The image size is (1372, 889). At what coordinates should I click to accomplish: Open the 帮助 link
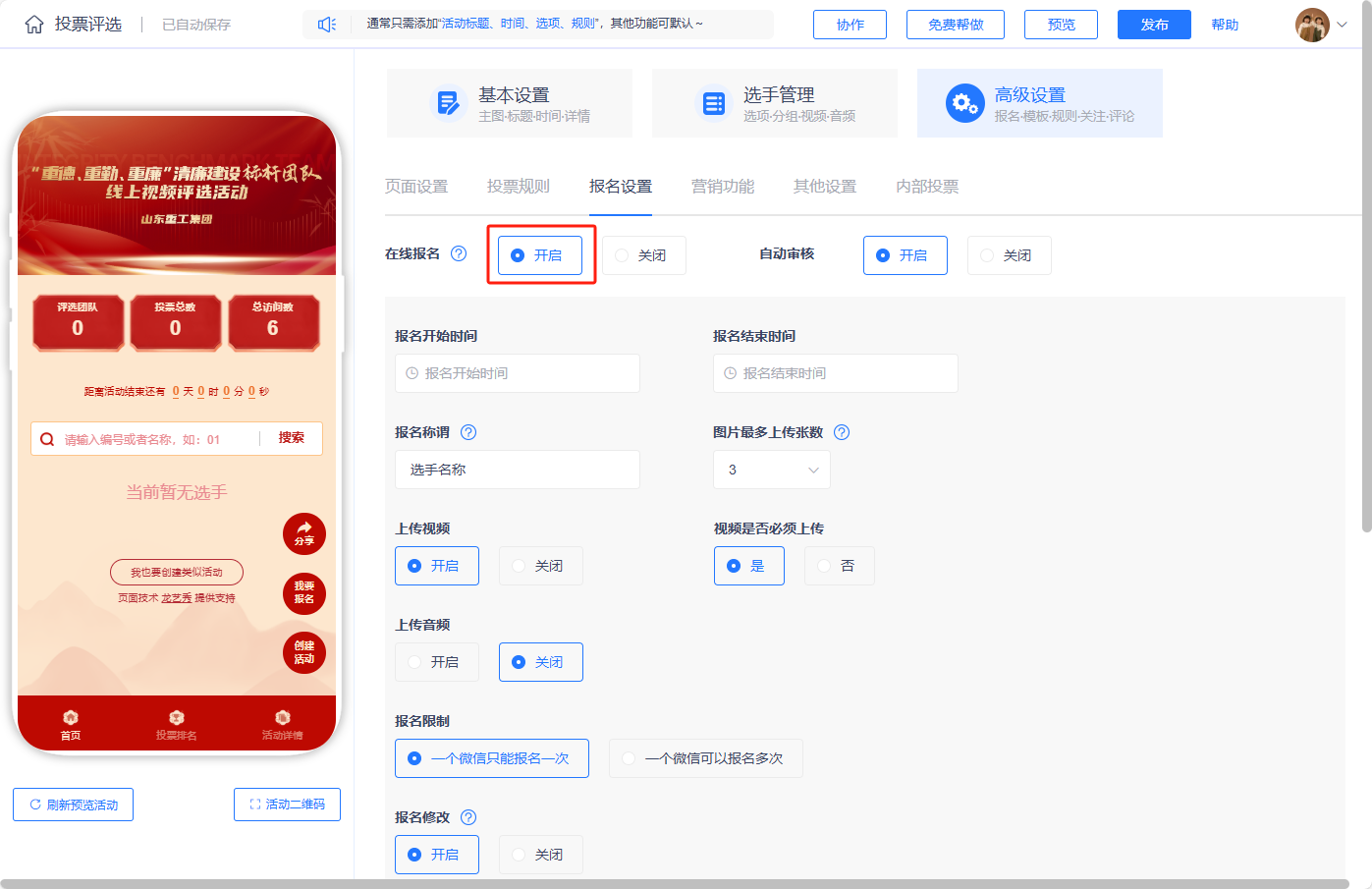pos(1225,25)
